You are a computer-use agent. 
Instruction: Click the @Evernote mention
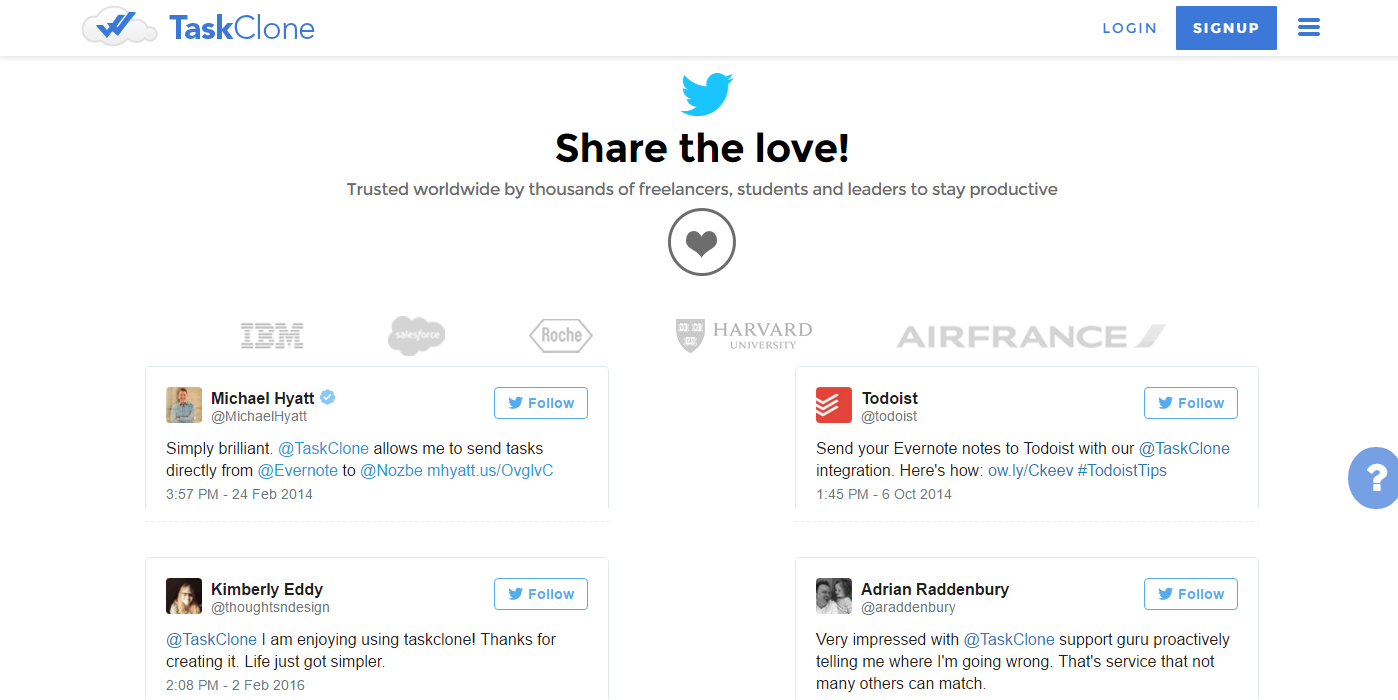pyautogui.click(x=298, y=470)
